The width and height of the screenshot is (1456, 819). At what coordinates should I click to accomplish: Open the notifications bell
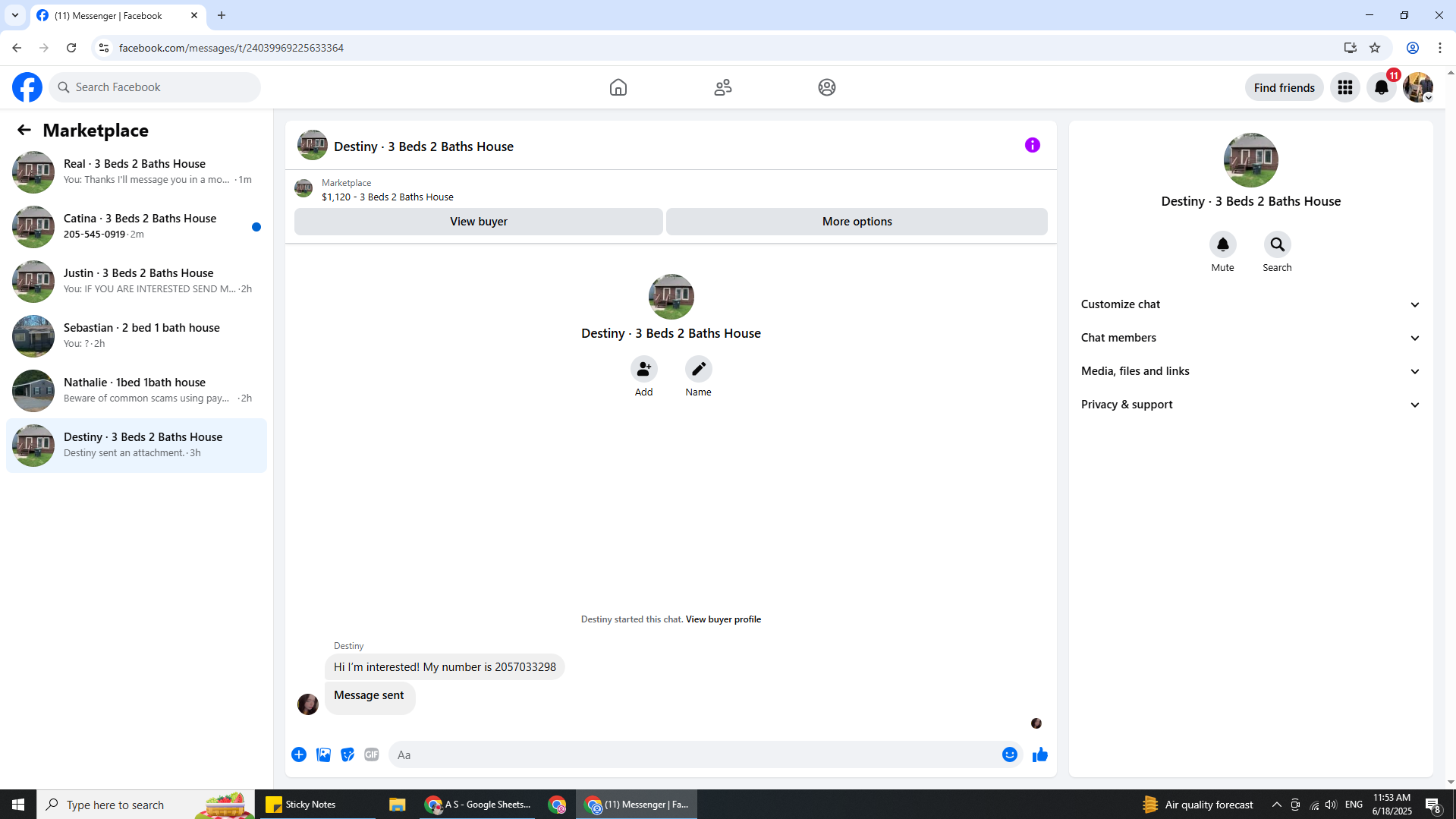tap(1382, 87)
